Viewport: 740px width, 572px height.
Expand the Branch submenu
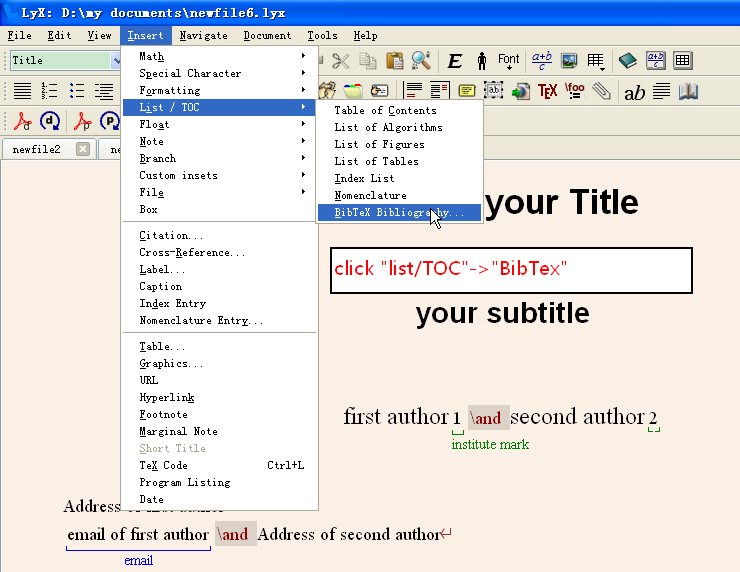click(x=221, y=158)
